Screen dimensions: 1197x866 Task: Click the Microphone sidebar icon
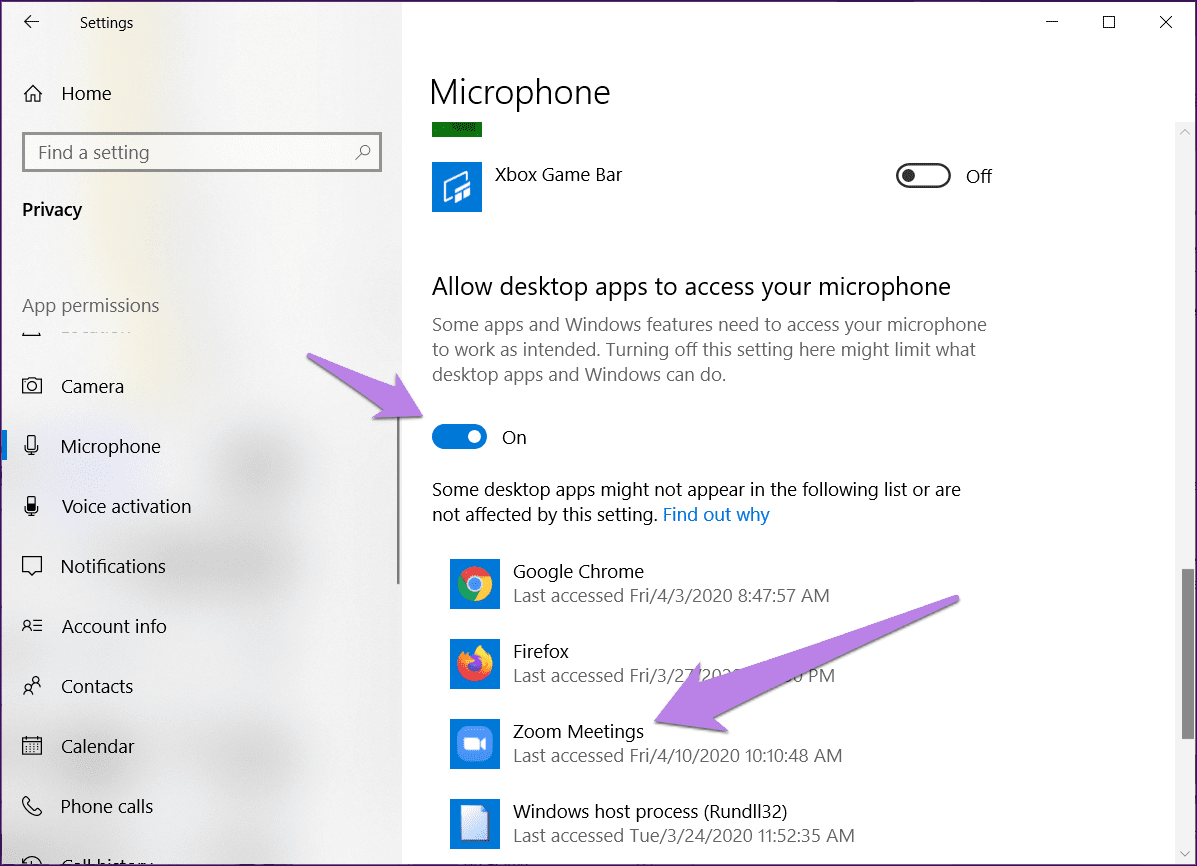pyautogui.click(x=31, y=445)
